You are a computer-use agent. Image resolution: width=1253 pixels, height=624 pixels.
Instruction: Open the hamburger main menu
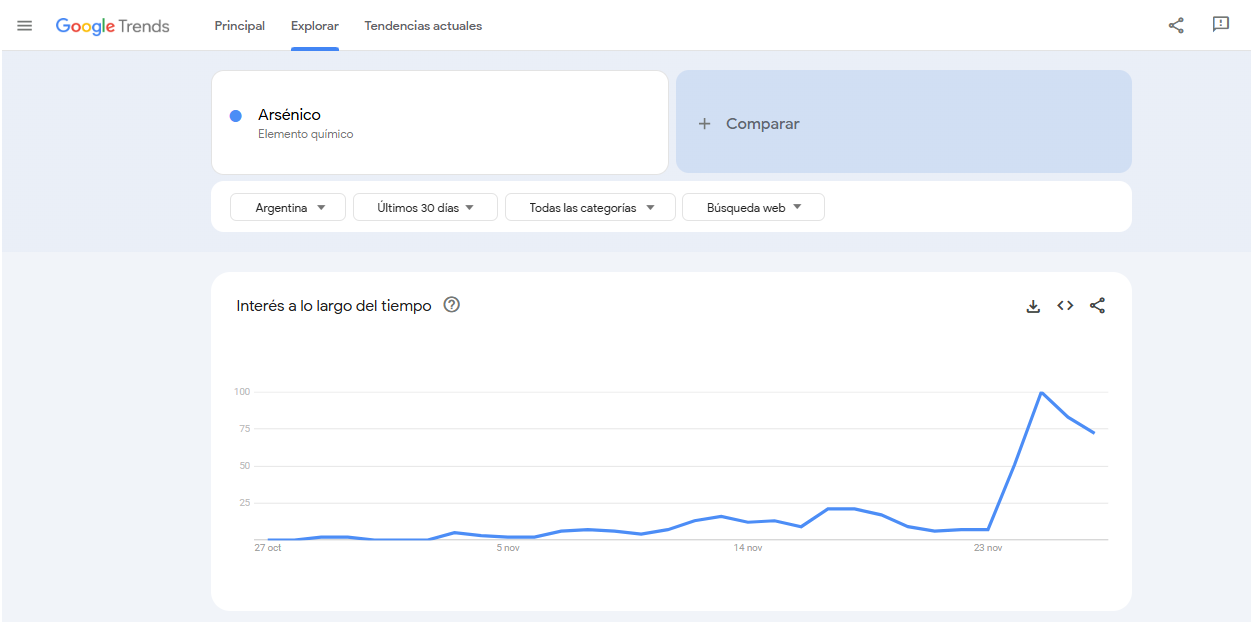tap(25, 26)
